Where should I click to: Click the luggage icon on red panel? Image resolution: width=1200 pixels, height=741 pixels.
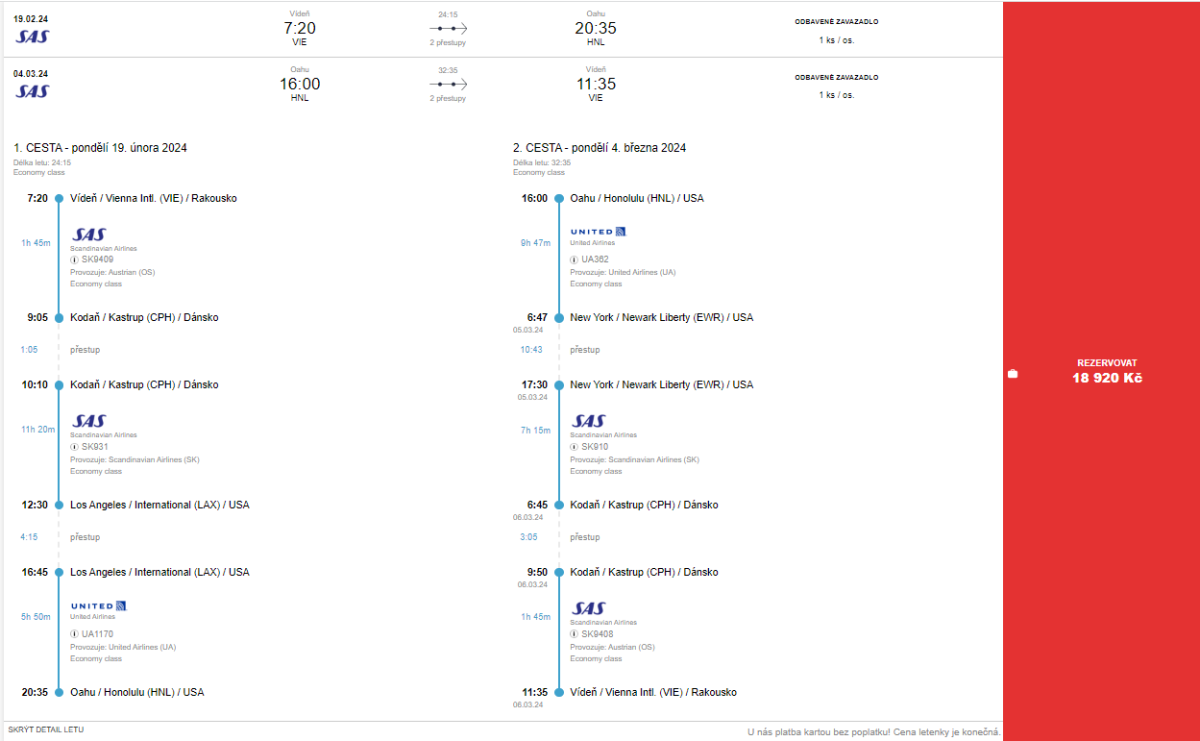coord(1013,374)
